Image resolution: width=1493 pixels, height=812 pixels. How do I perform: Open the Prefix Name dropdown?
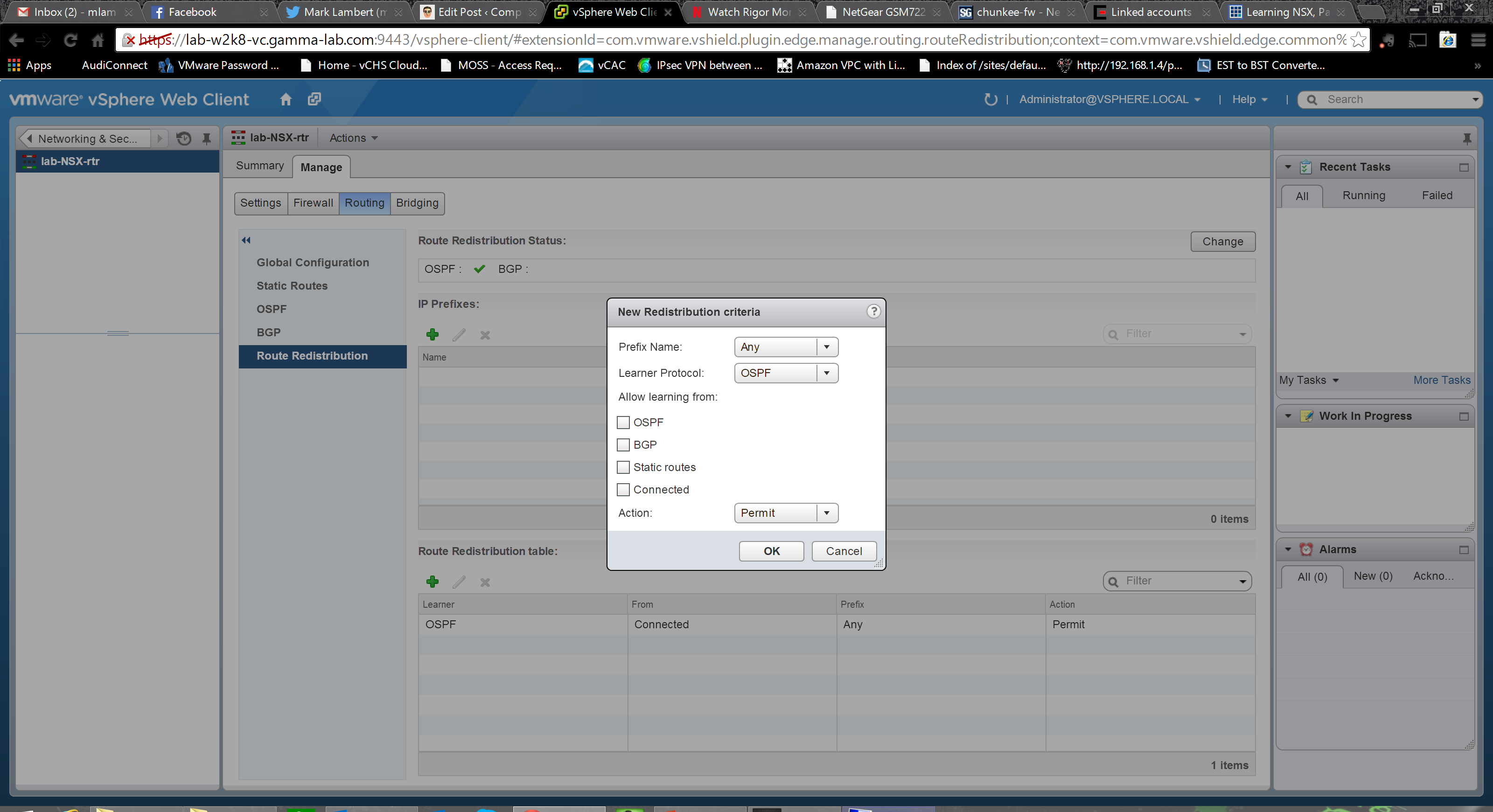[826, 347]
